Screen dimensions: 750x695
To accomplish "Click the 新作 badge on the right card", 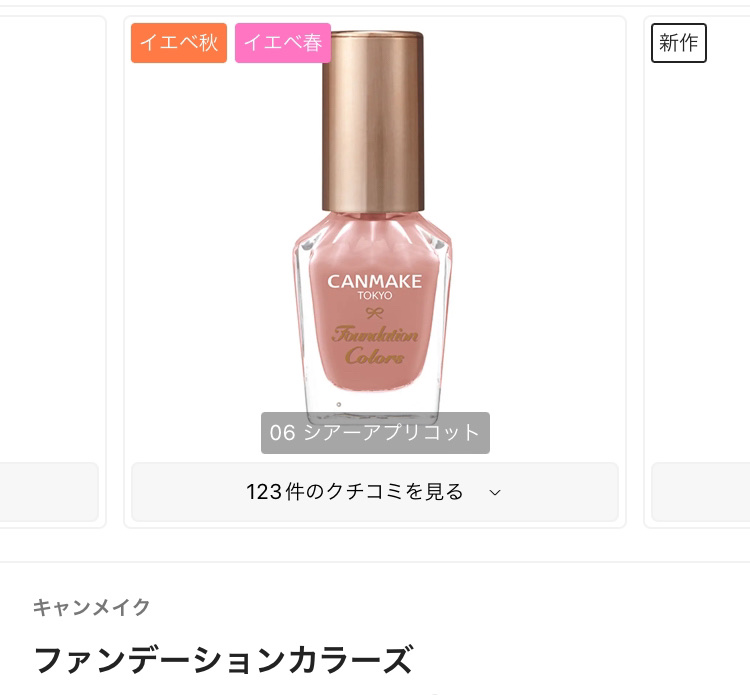I will (678, 43).
